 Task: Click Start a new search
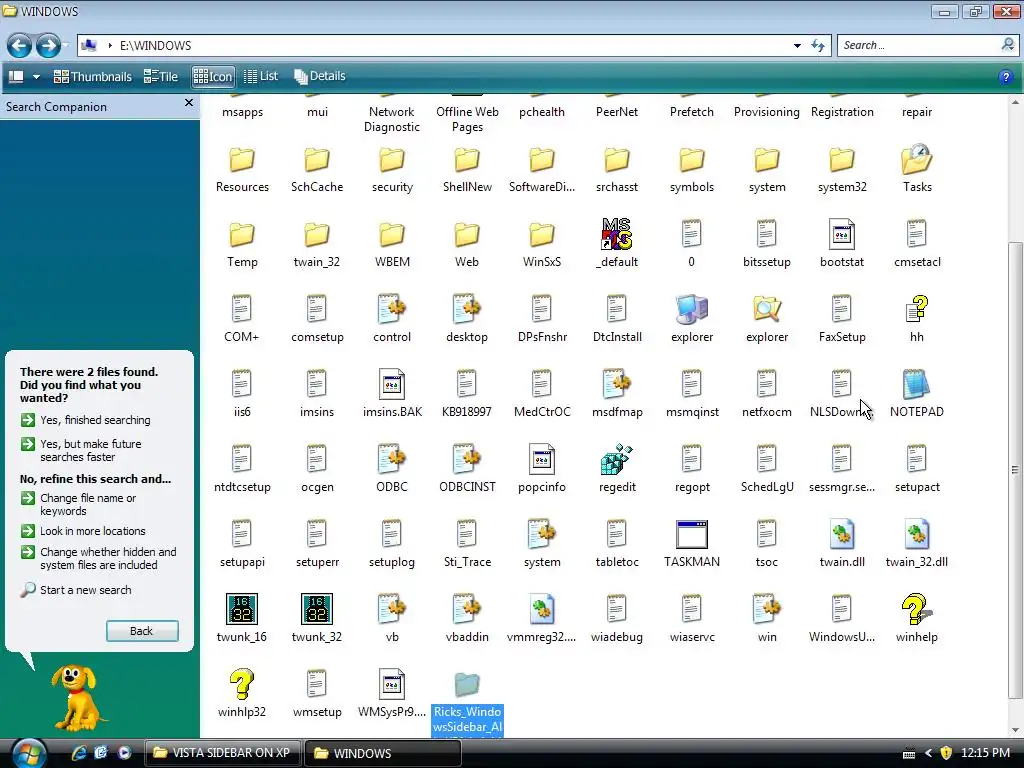click(x=76, y=590)
